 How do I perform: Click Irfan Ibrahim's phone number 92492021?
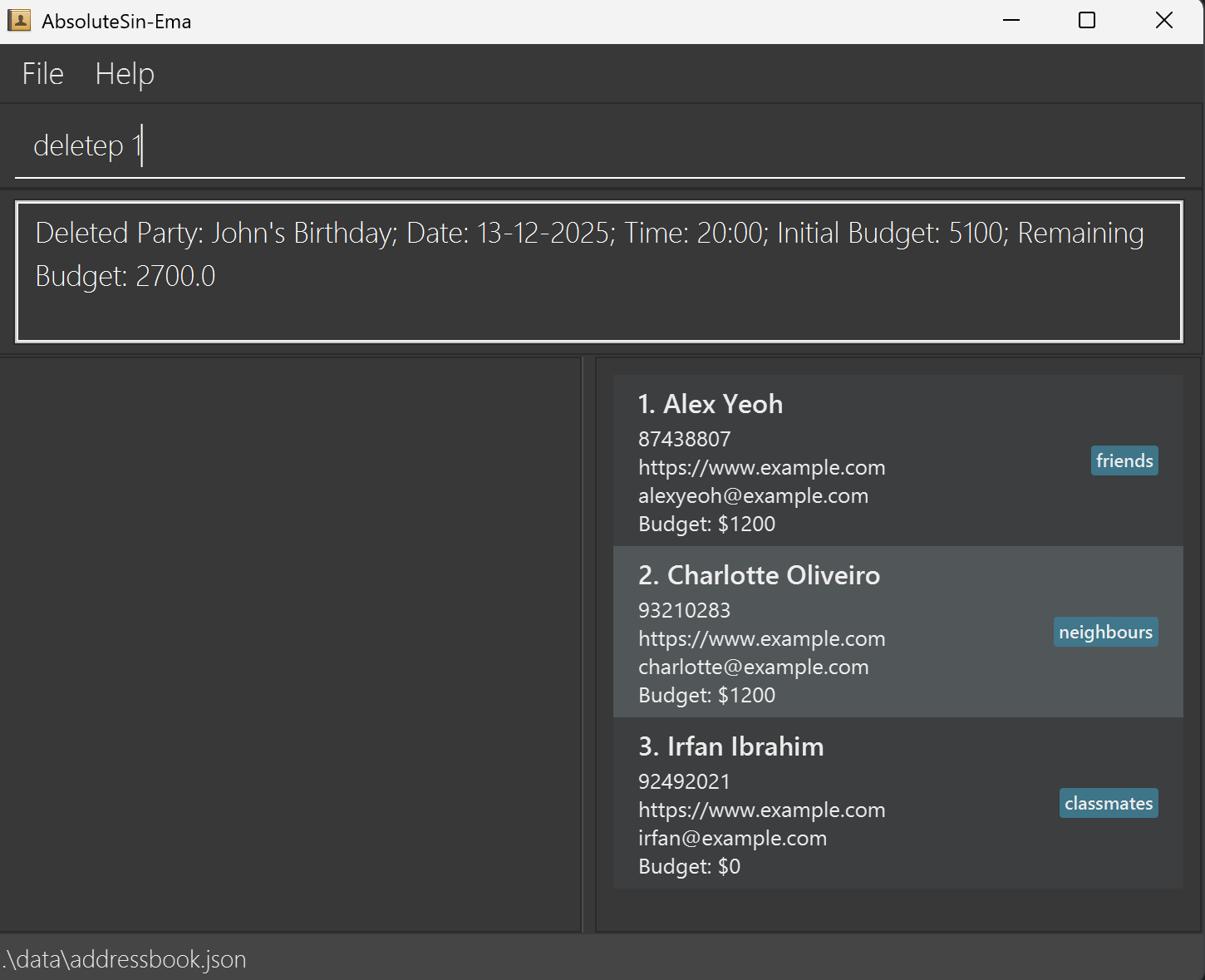[684, 781]
